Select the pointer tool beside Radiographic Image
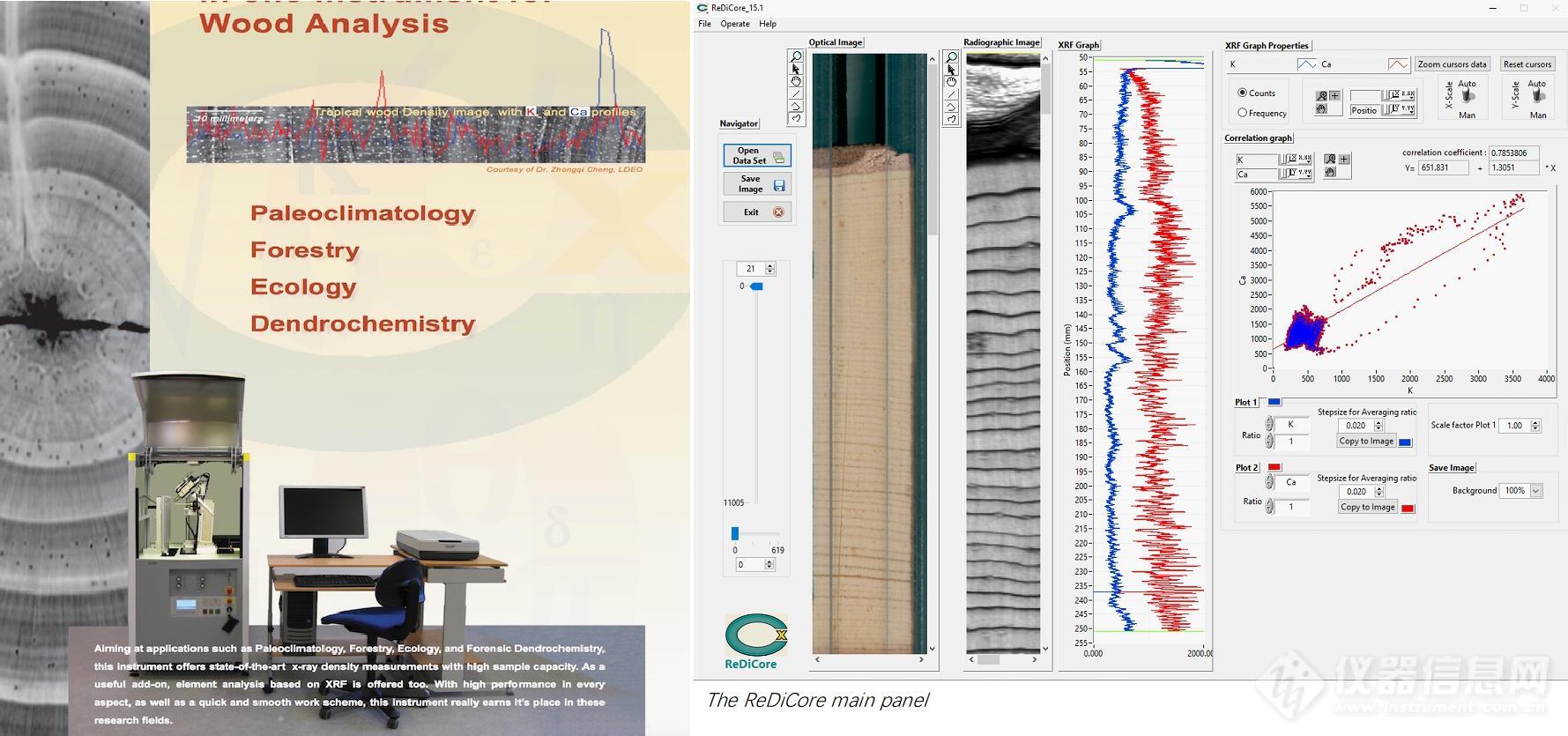The height and width of the screenshot is (736, 1568). coord(951,70)
